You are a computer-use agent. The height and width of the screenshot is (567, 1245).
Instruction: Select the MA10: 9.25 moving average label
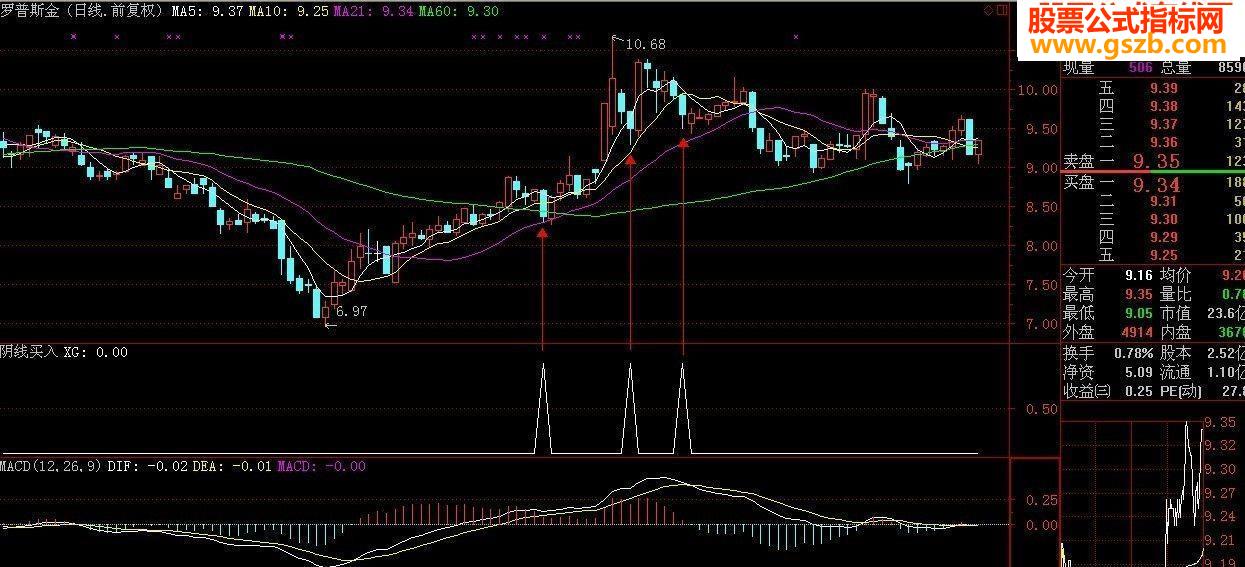(287, 11)
